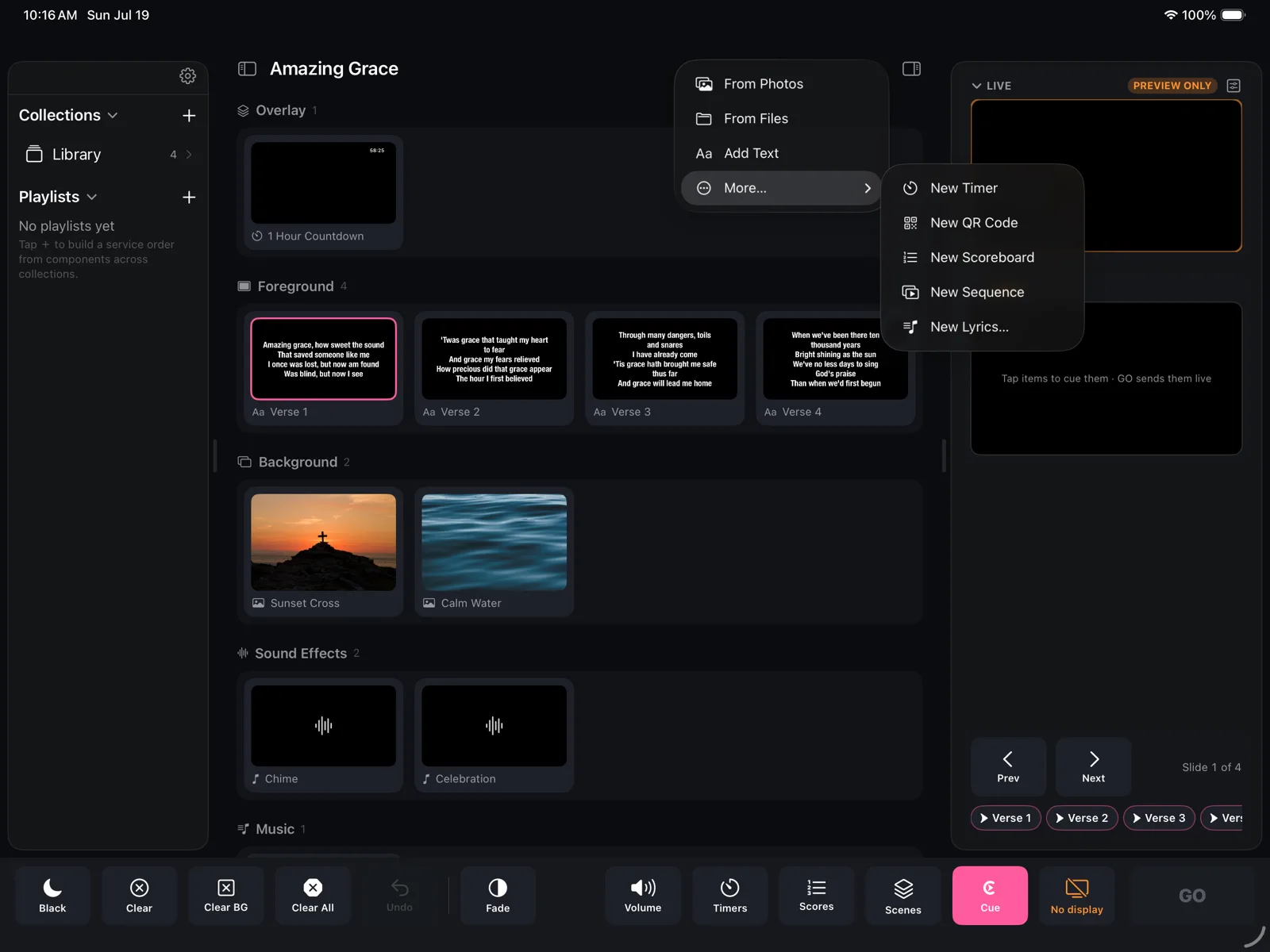Select Sunset Cross background
Image resolution: width=1270 pixels, height=952 pixels.
coord(323,552)
